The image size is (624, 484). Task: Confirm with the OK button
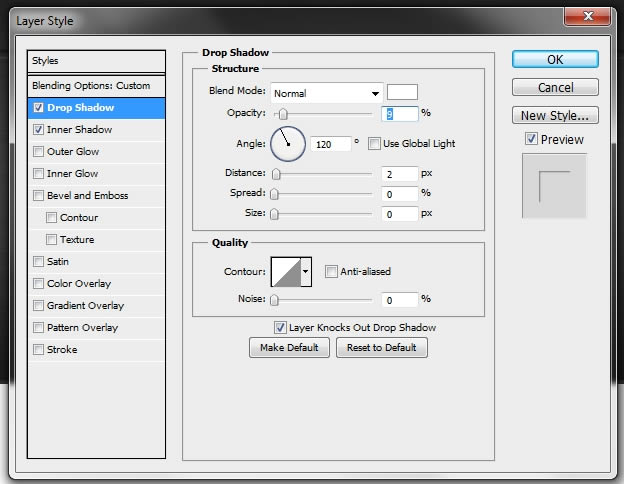(x=555, y=59)
